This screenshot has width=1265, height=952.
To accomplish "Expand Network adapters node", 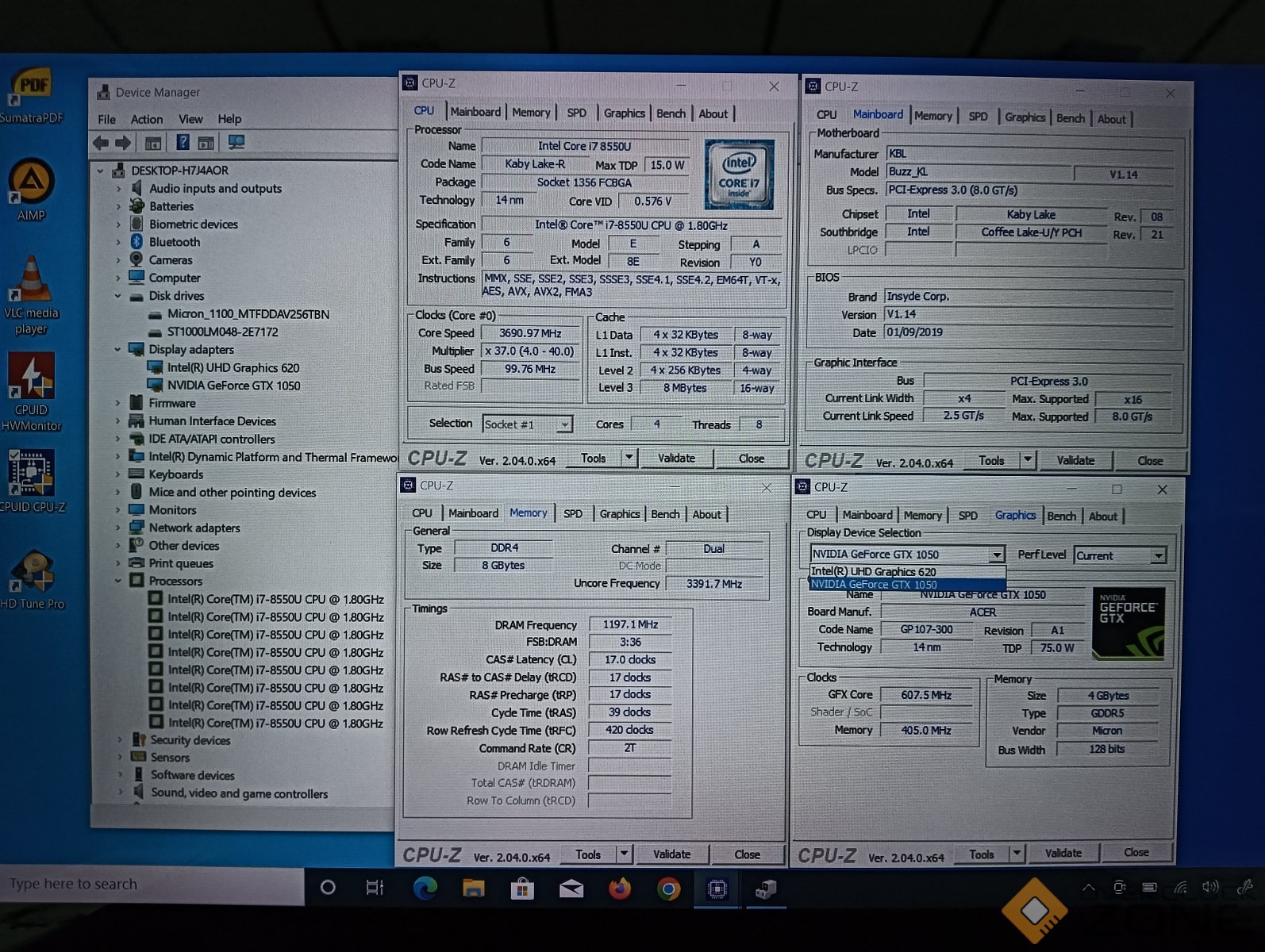I will 118,528.
